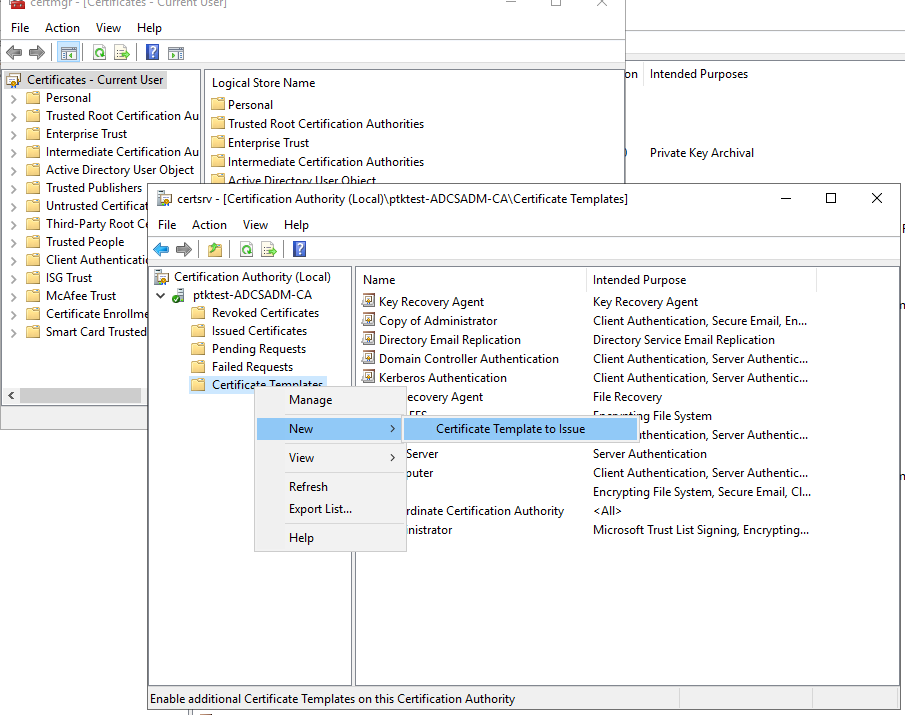Screen dimensions: 905x715
Task: Expand the McAfee Trust tree node
Action: coord(14,296)
